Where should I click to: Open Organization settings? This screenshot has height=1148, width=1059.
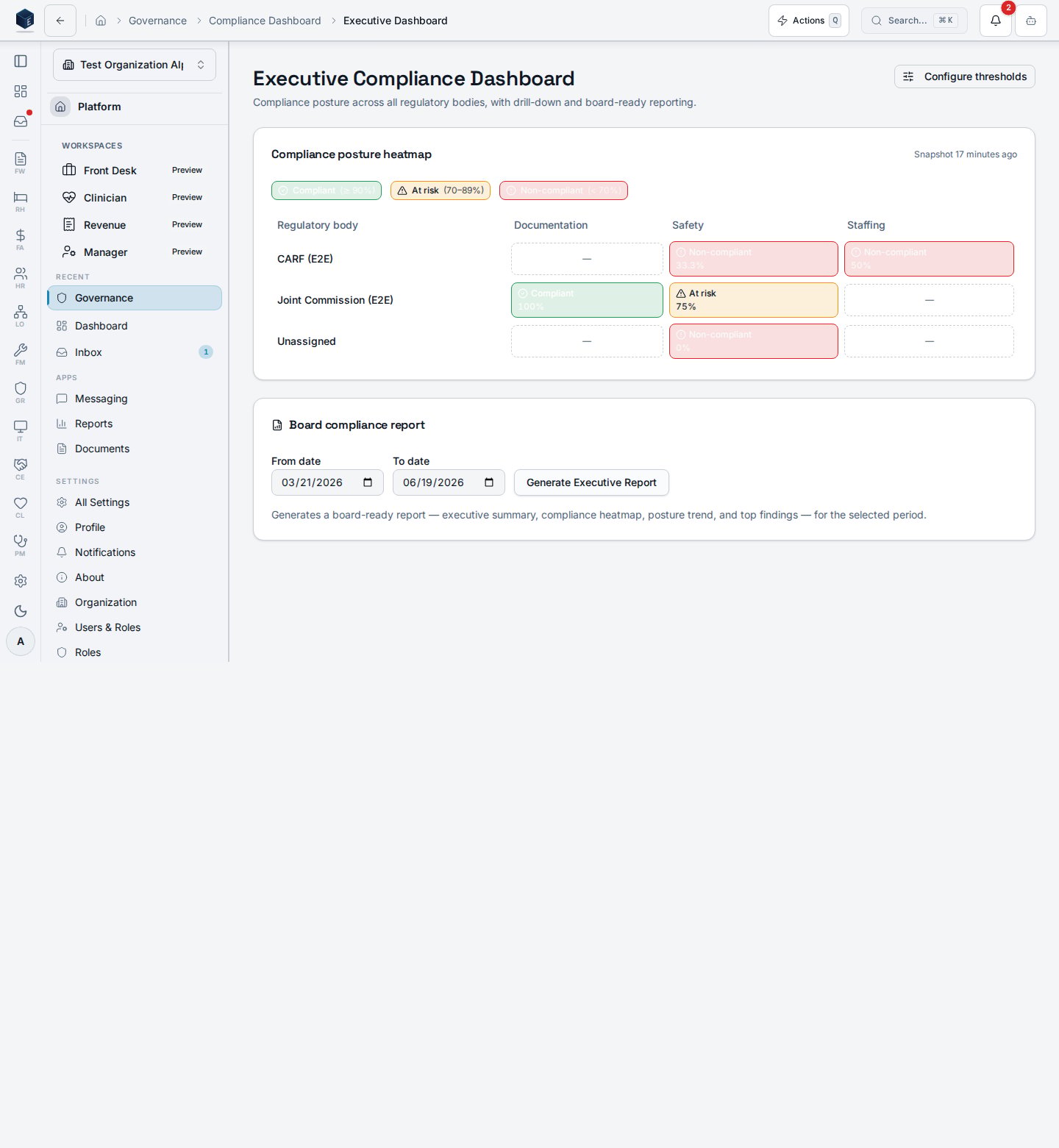pos(135,602)
